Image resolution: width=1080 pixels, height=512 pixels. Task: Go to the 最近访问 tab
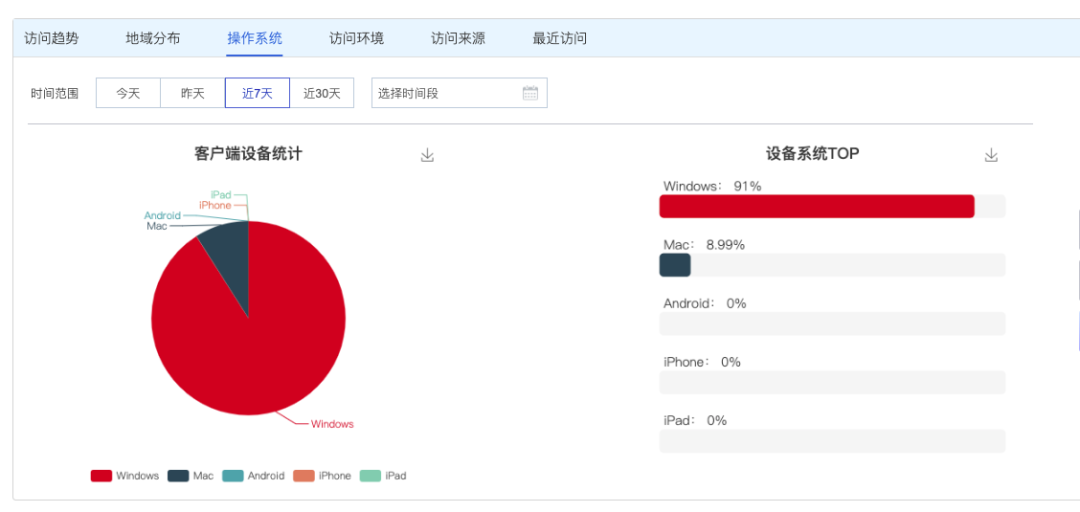click(560, 38)
